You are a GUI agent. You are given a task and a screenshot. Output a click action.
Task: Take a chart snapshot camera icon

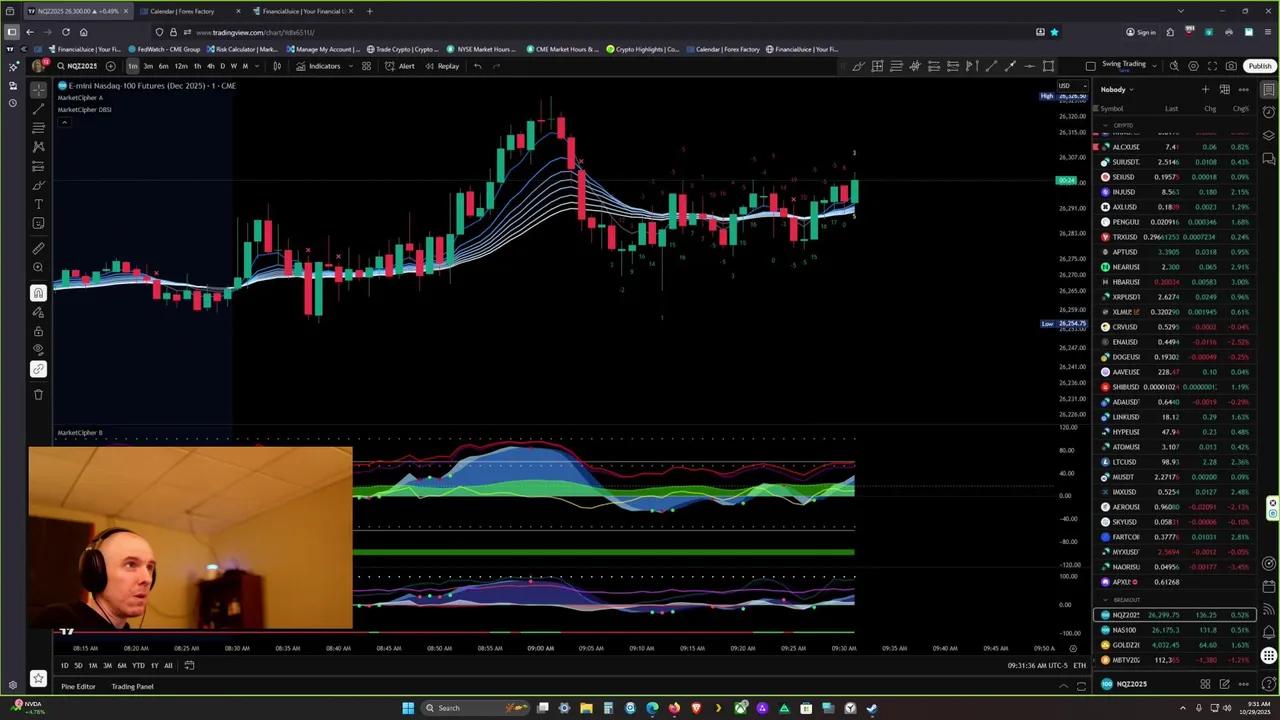(1231, 66)
